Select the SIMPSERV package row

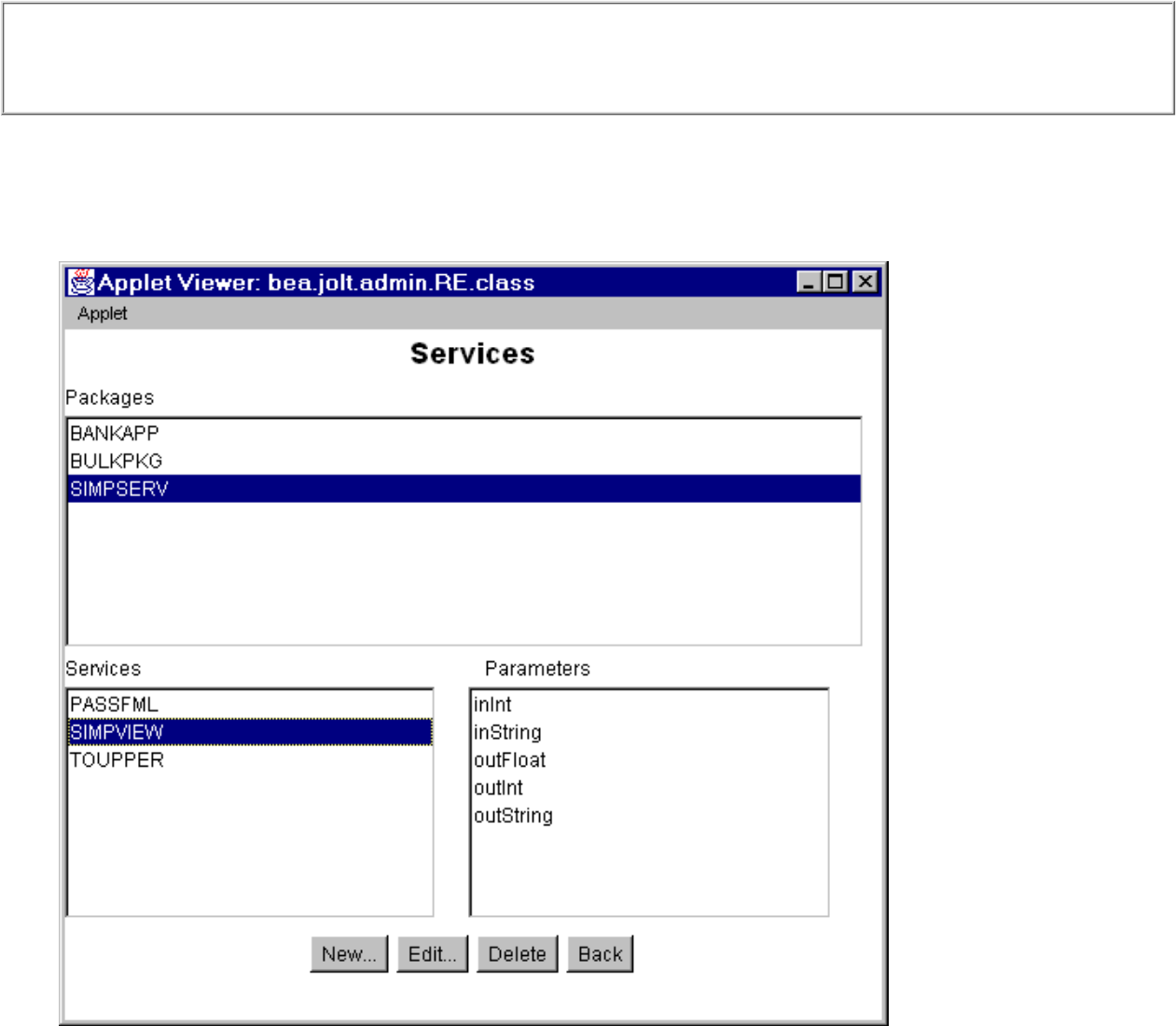click(x=464, y=489)
